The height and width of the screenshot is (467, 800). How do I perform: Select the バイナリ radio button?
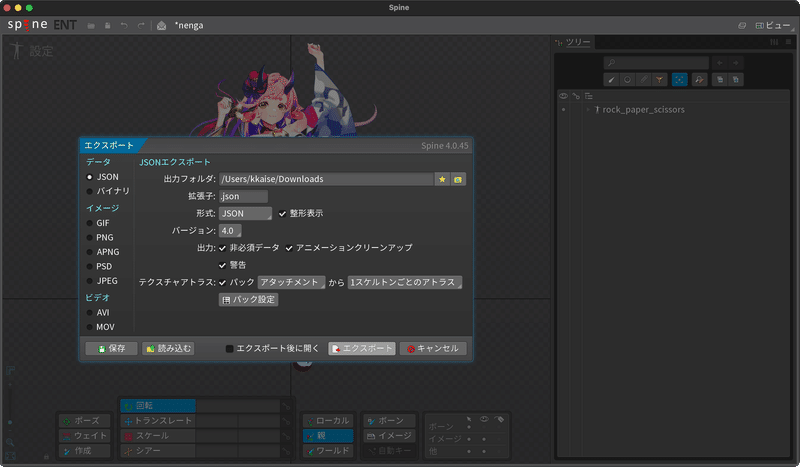(89, 191)
